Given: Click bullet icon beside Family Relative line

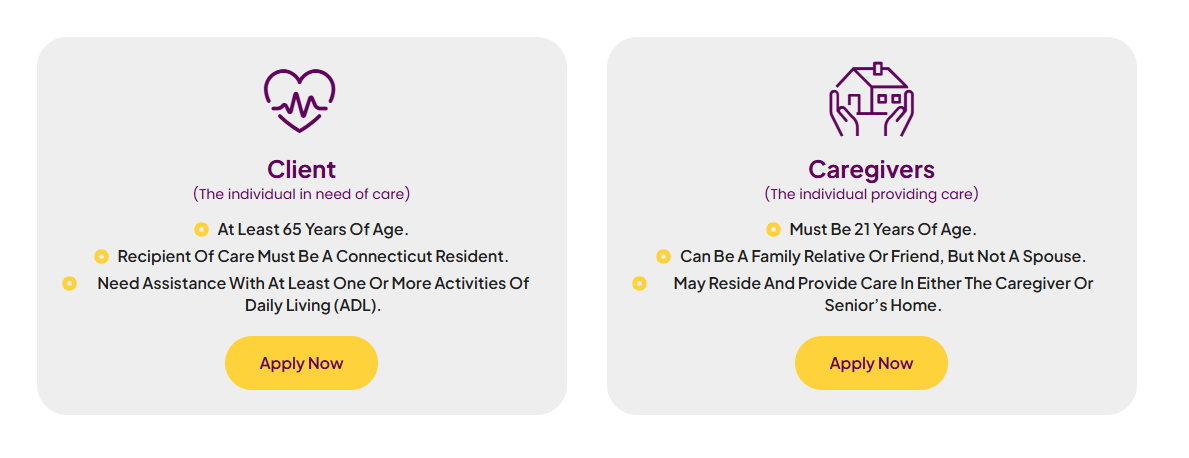Looking at the screenshot, I should (x=664, y=256).
